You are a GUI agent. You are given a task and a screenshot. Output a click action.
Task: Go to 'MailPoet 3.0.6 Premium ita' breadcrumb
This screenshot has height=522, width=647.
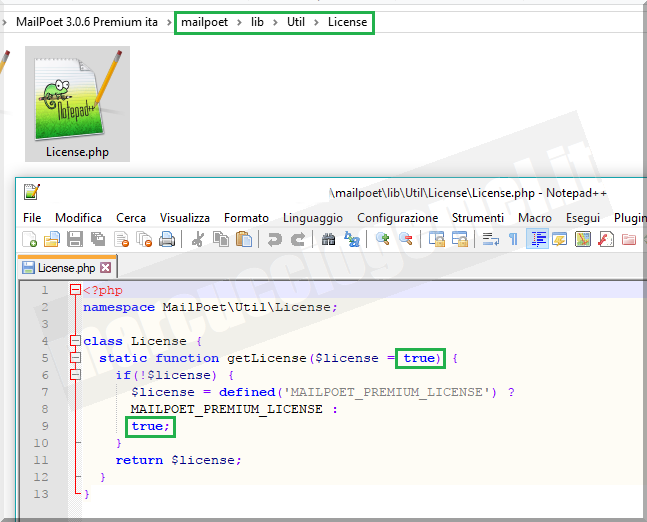[87, 22]
